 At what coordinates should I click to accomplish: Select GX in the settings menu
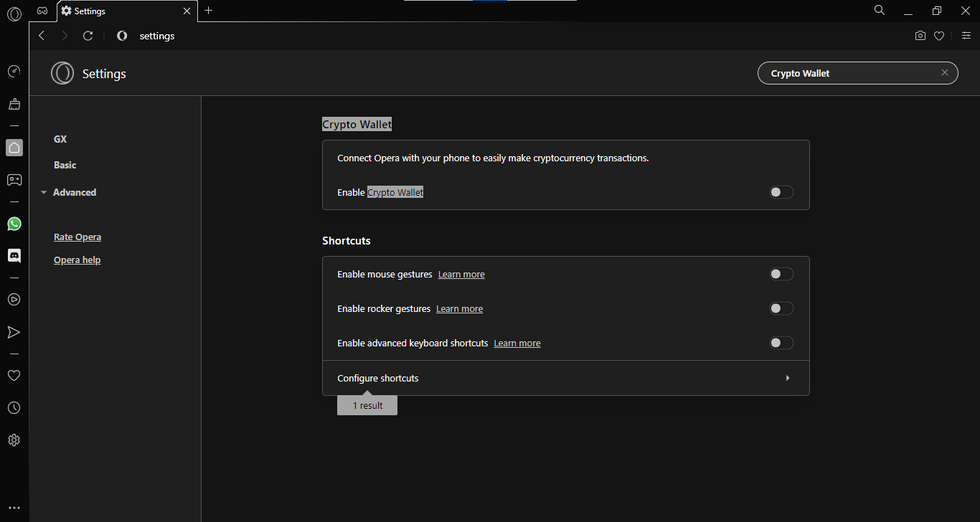click(x=60, y=139)
